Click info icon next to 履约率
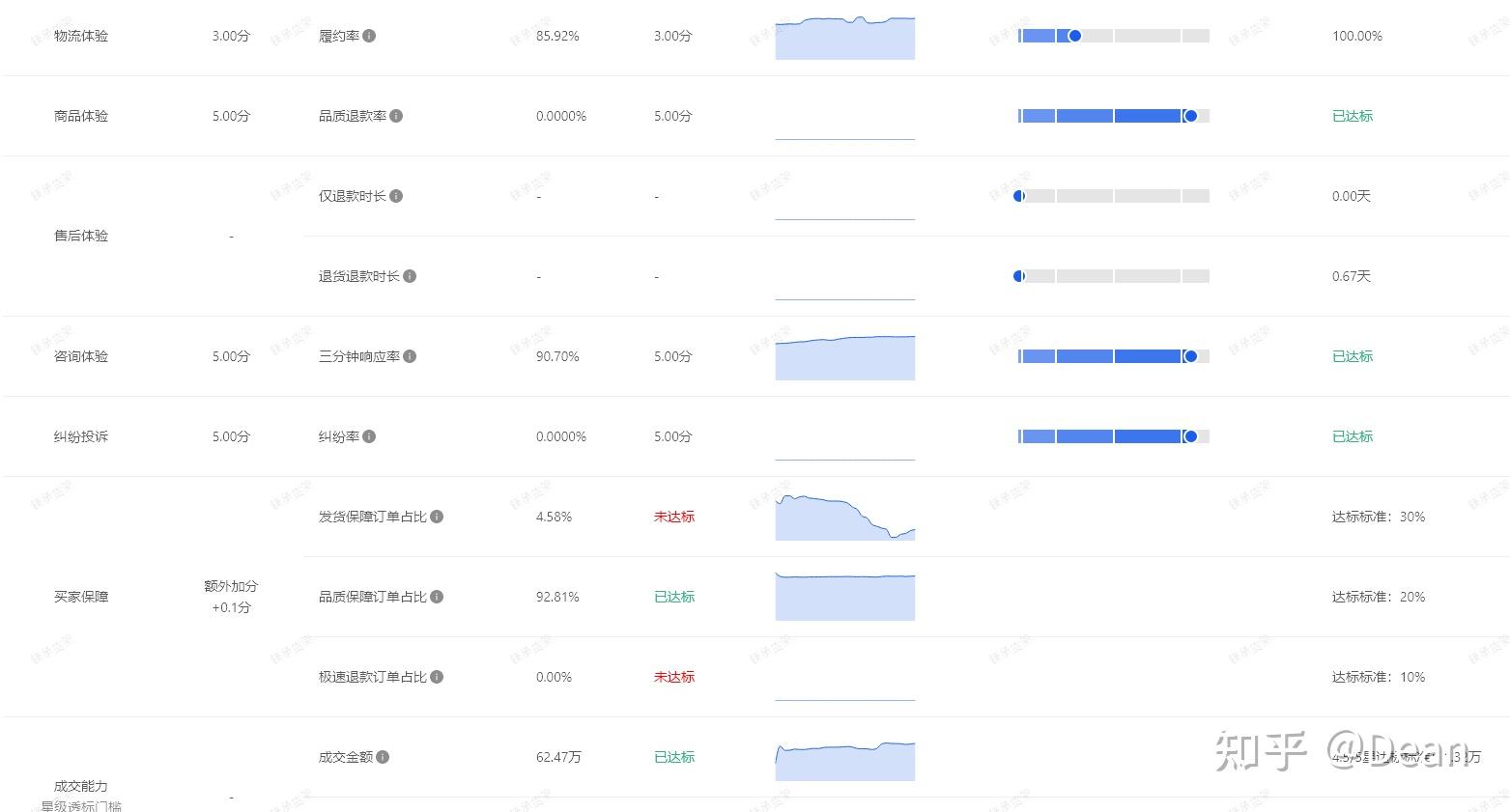This screenshot has width=1510, height=812. click(x=369, y=36)
